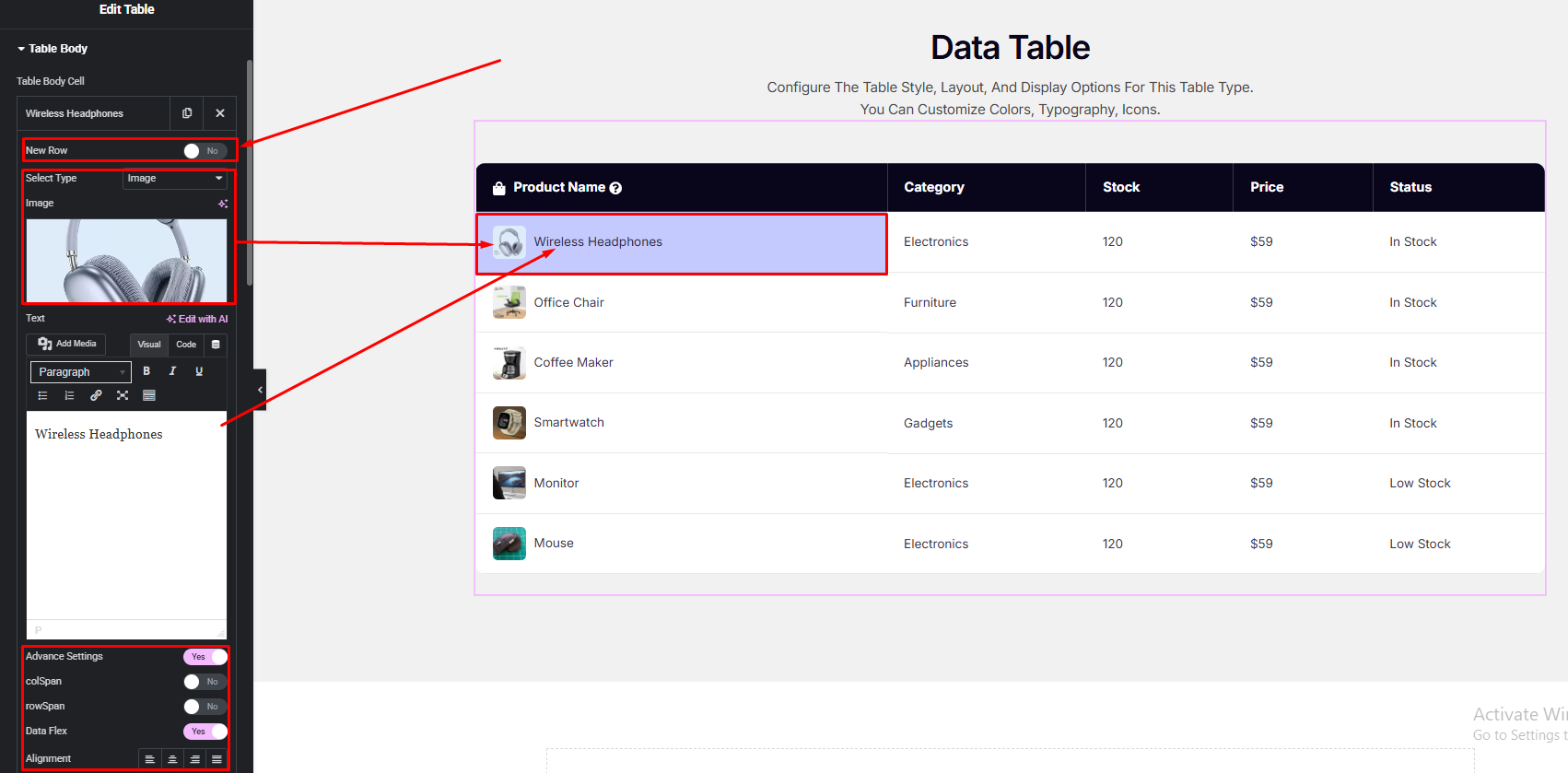Click the underline formatting icon
The height and width of the screenshot is (773, 1568).
tap(199, 371)
